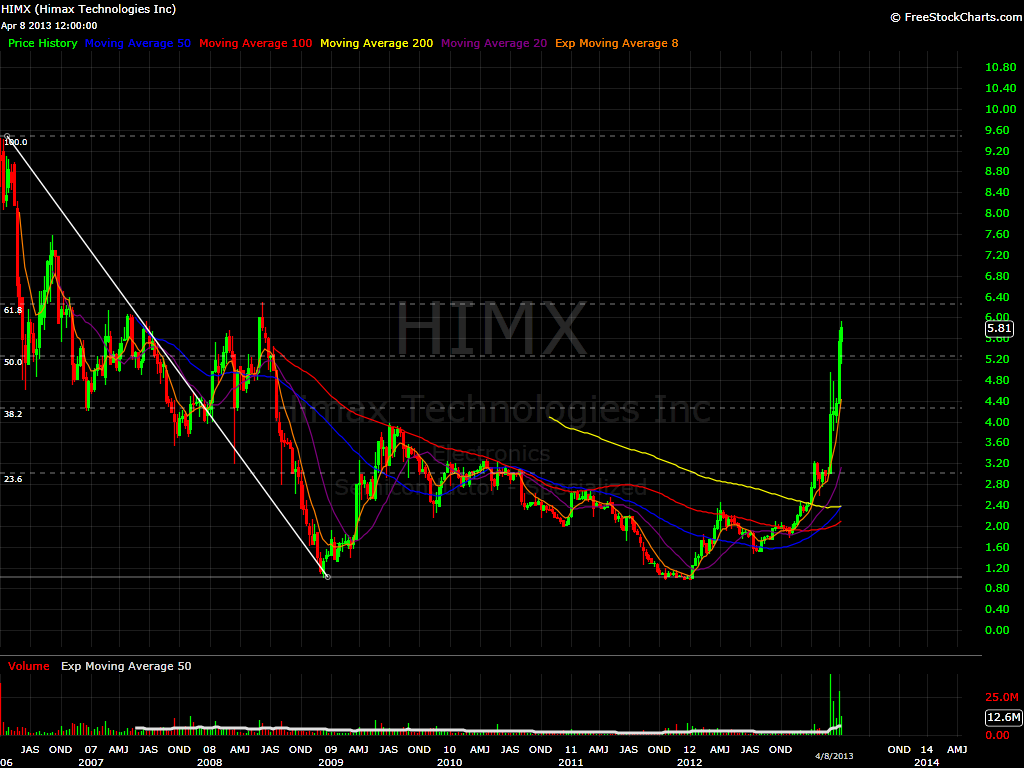Select the 61.8 Fibonacci level label
The height and width of the screenshot is (768, 1024).
coord(13,310)
